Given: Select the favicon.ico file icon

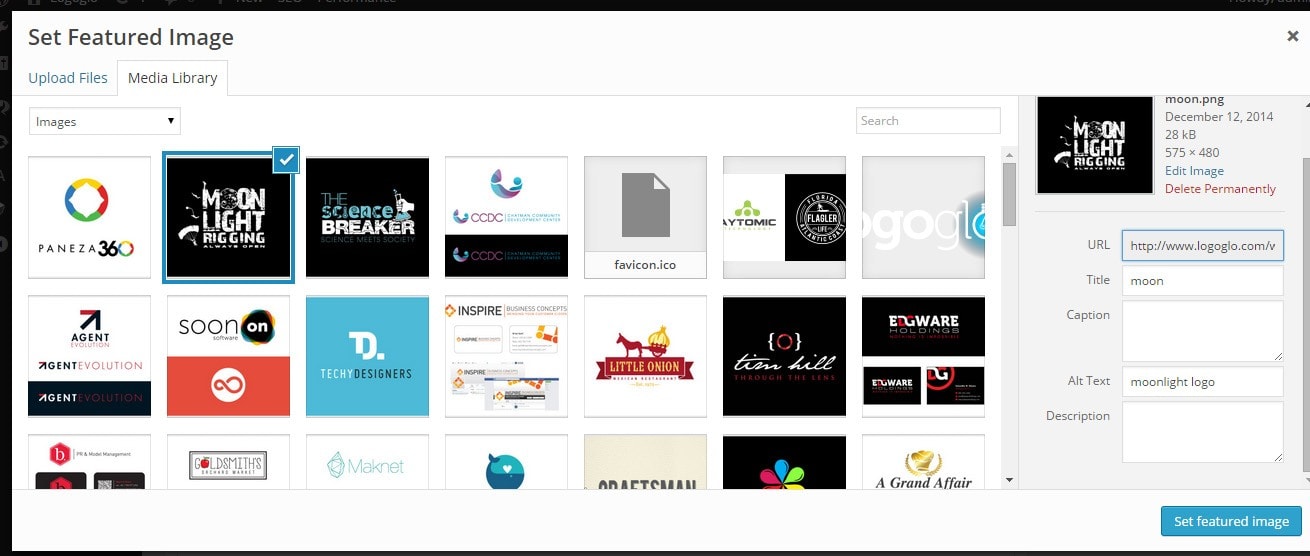Looking at the screenshot, I should 645,217.
